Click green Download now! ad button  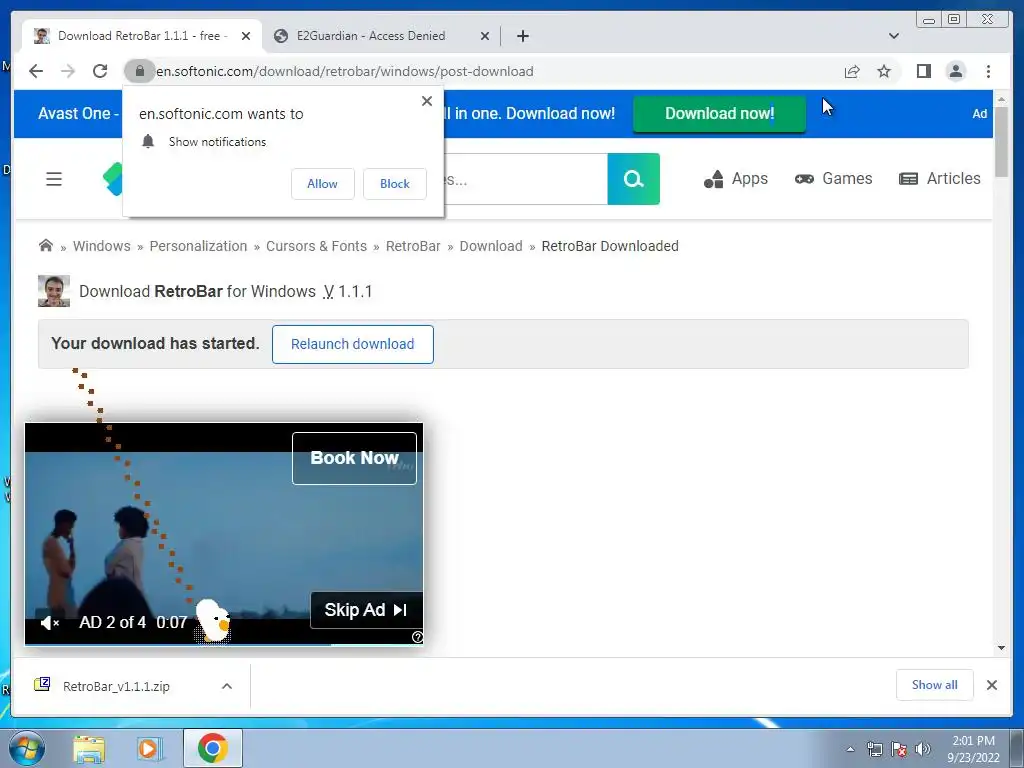pos(719,114)
